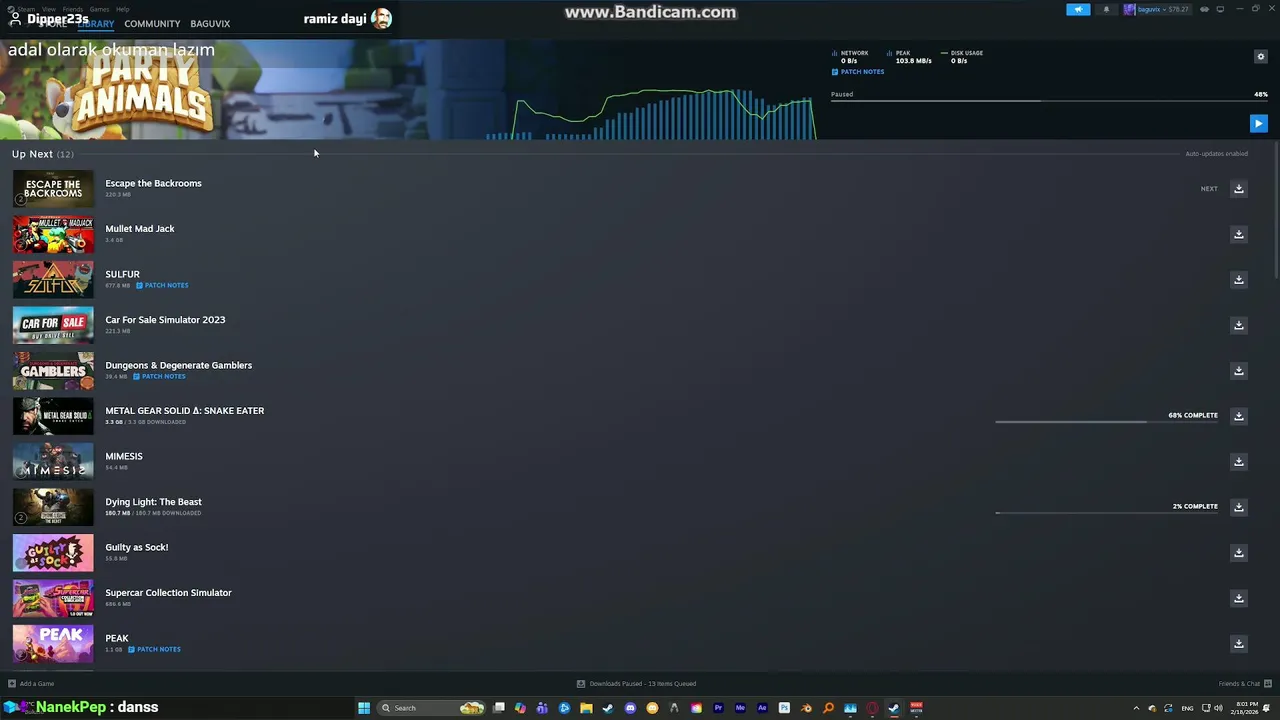Image resolution: width=1280 pixels, height=720 pixels.
Task: Resume METAL GEAR SOLID Snake Eater download
Action: coord(1238,416)
